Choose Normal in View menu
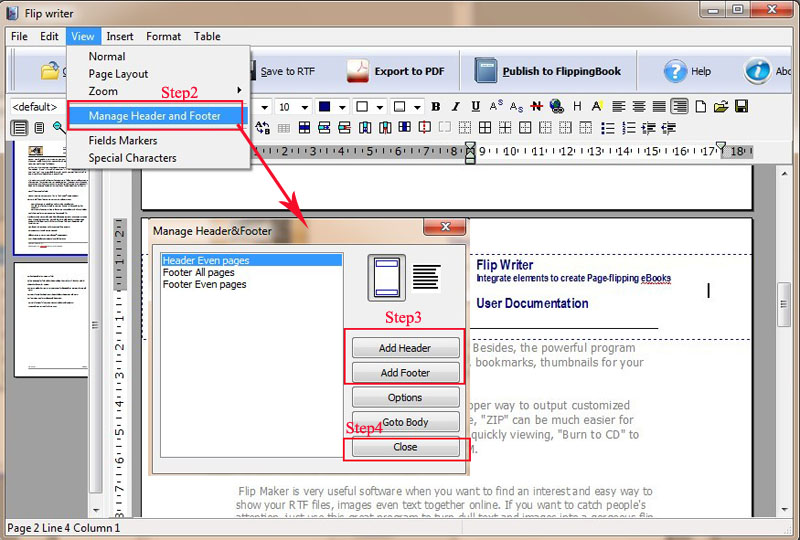The image size is (800, 540). [x=159, y=56]
